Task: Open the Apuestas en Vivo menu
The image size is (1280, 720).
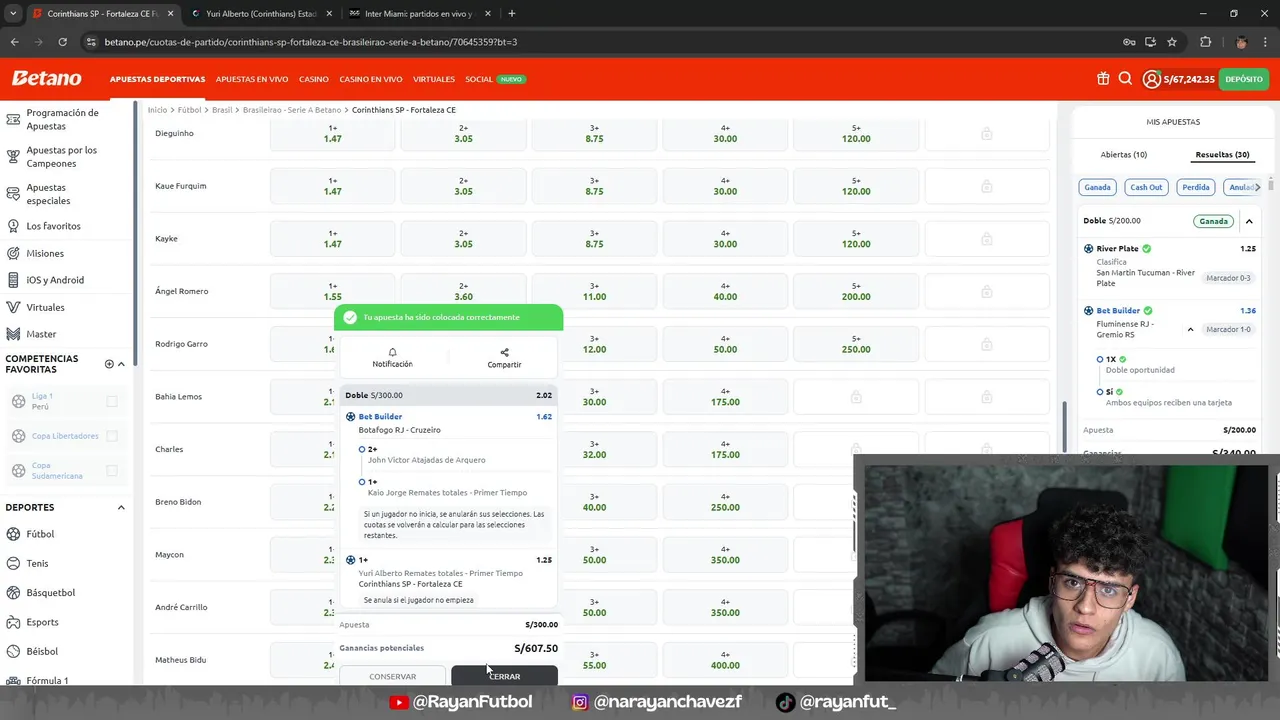Action: 252,79
